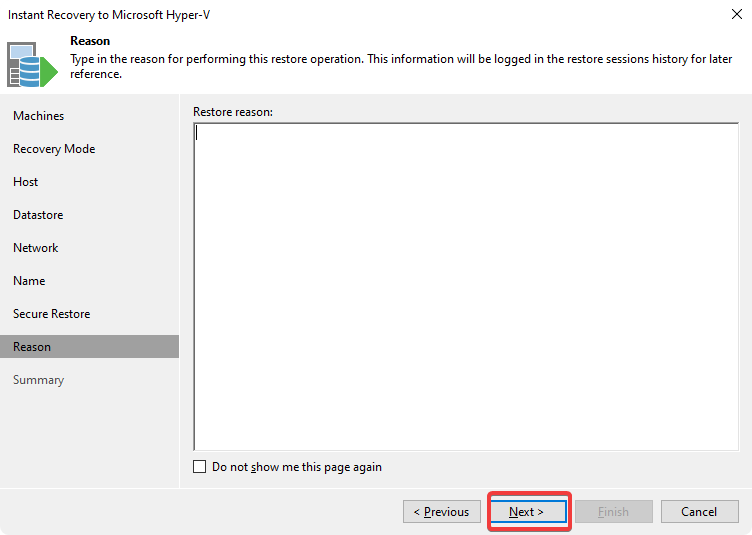Open the Name step in sidebar

pos(29,281)
